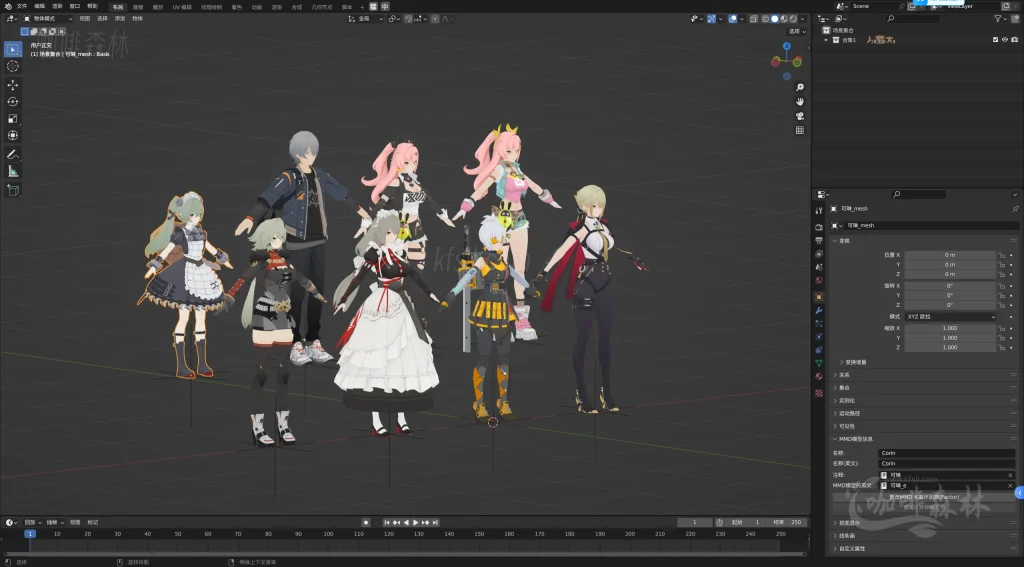Click the viewport zoom magnifier icon
1024x567 pixels.
point(799,88)
